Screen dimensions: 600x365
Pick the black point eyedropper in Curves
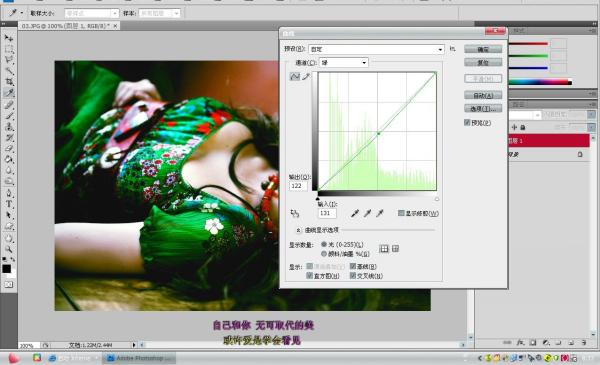[x=355, y=213]
